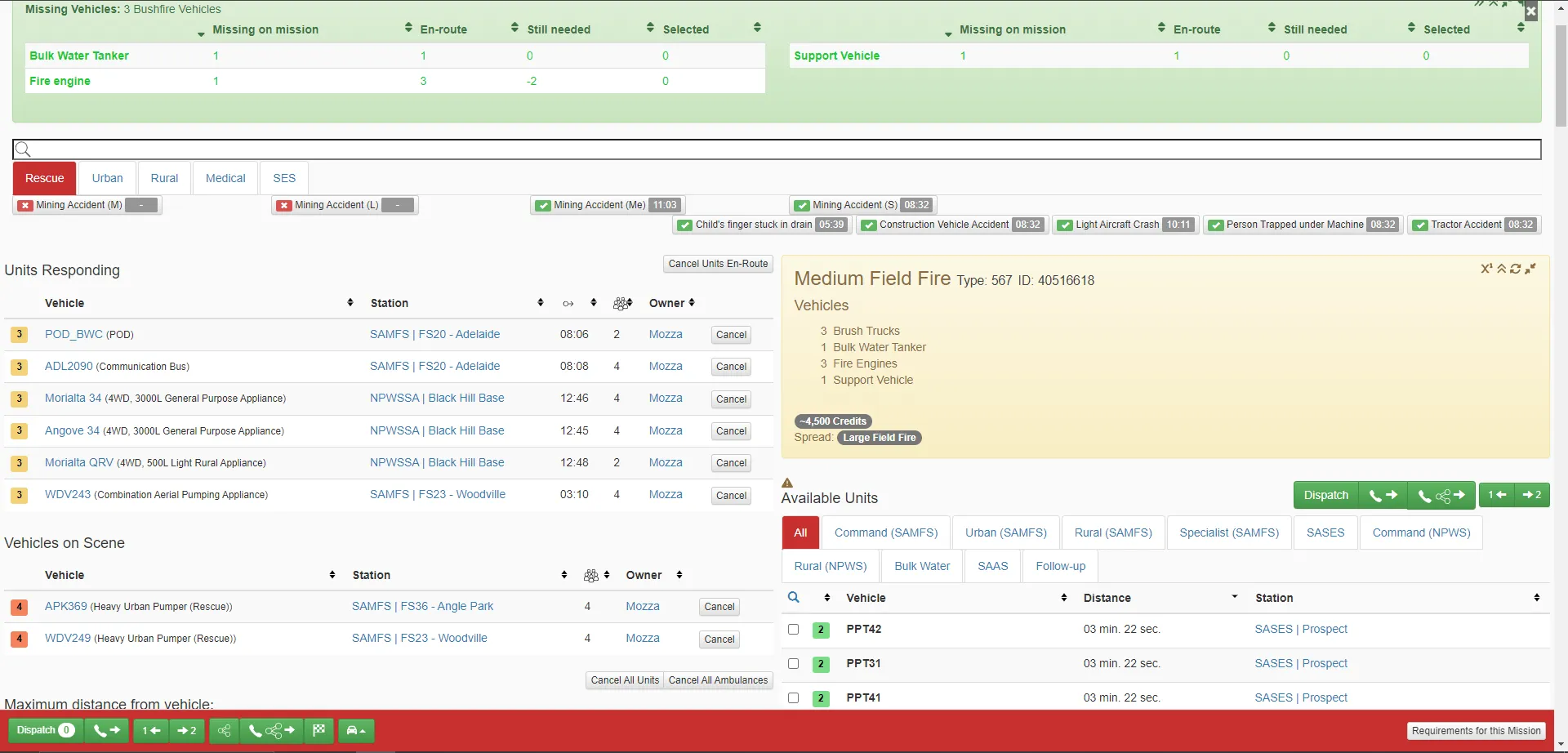Collapse the mission panel with the double chevron
Screen dimensions: 1568x753
click(1501, 269)
